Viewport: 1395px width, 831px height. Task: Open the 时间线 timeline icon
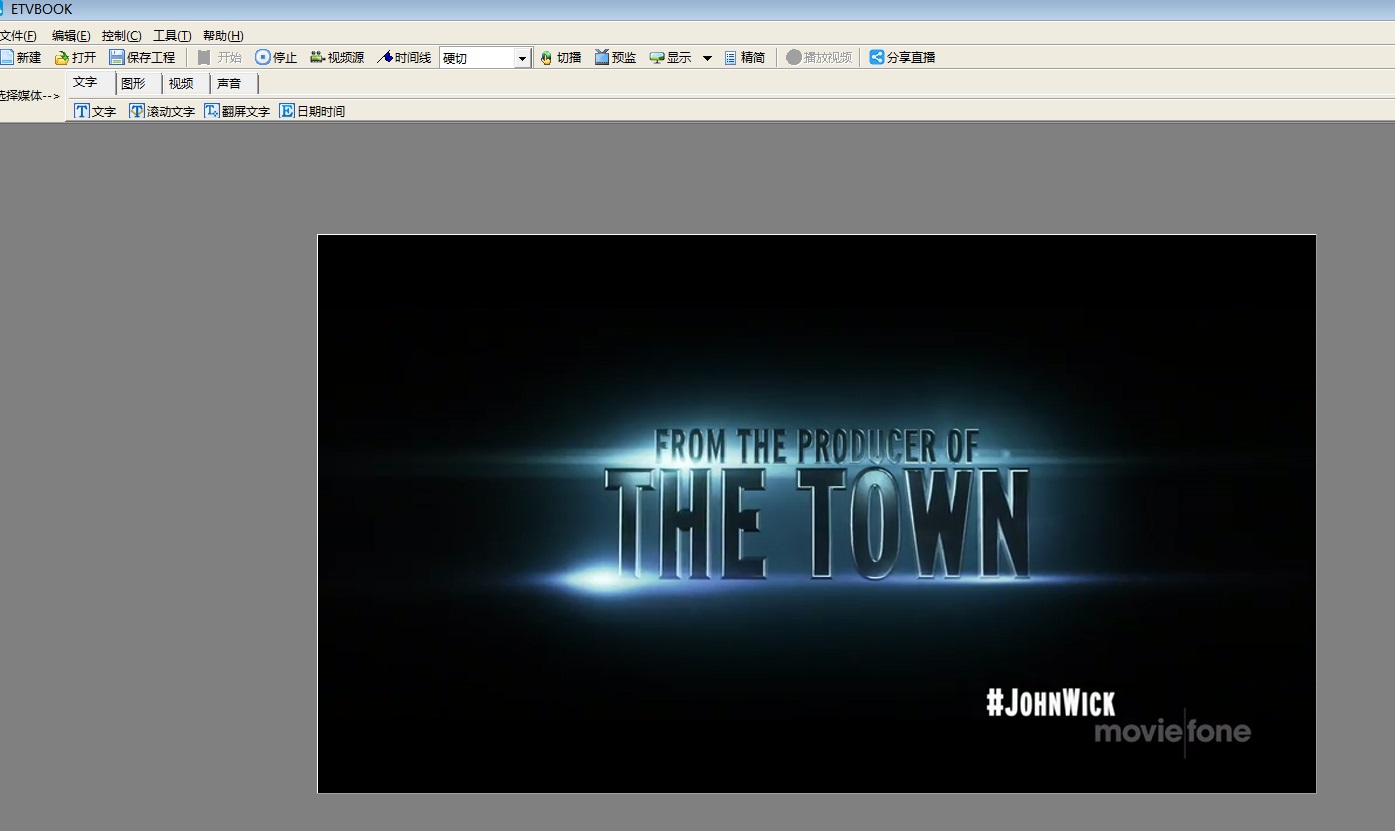[385, 58]
